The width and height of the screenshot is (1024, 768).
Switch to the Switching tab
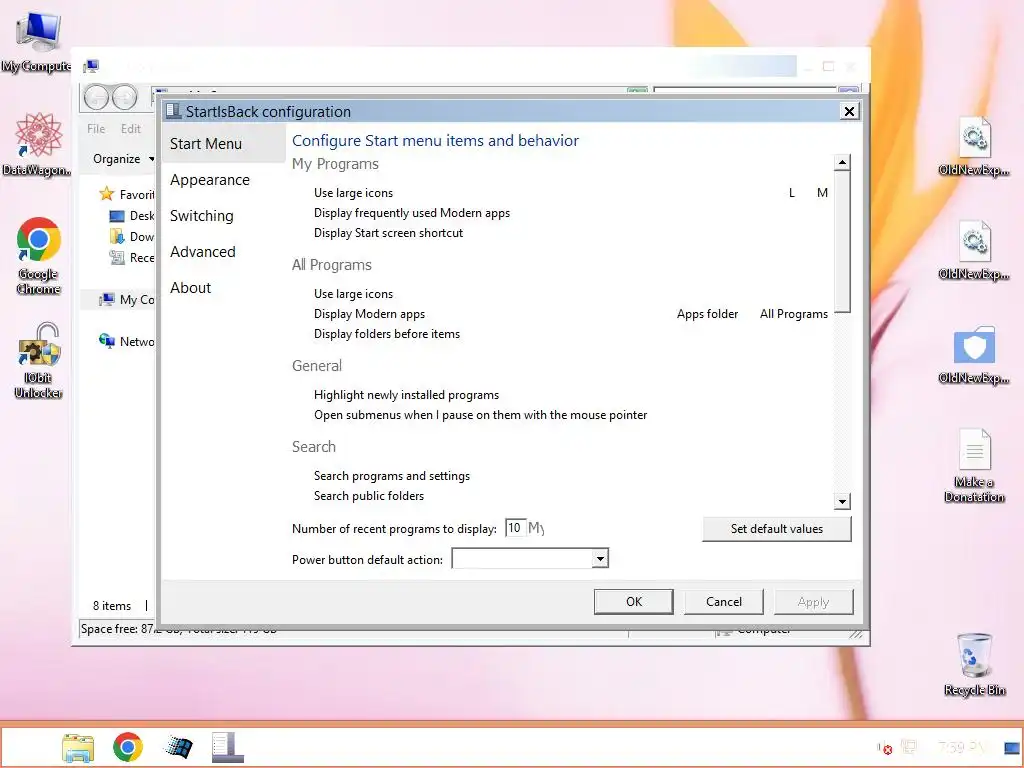[x=202, y=216]
